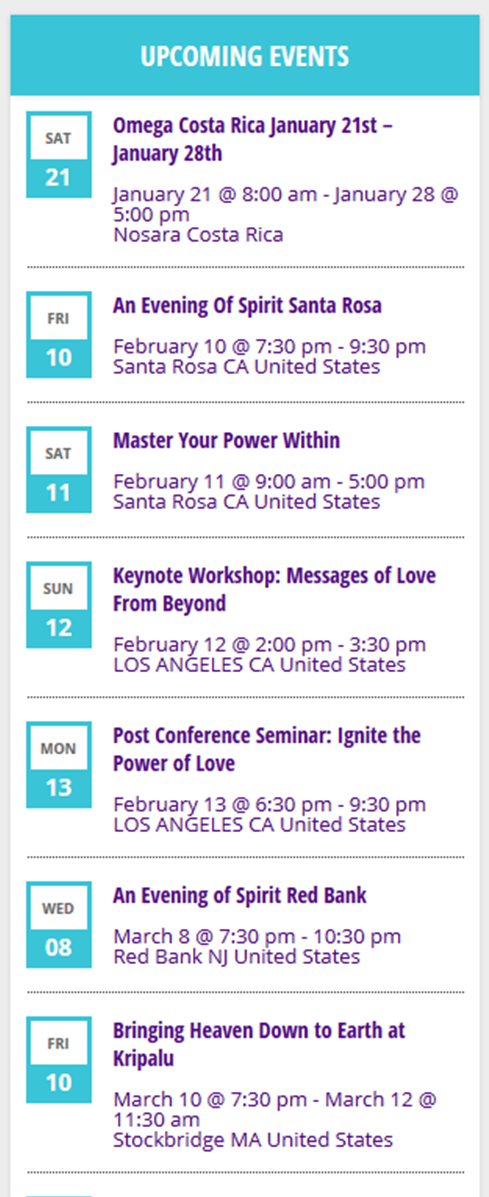The image size is (489, 1197).
Task: Open Post Conference Seminar Ignite event
Action: click(x=267, y=749)
